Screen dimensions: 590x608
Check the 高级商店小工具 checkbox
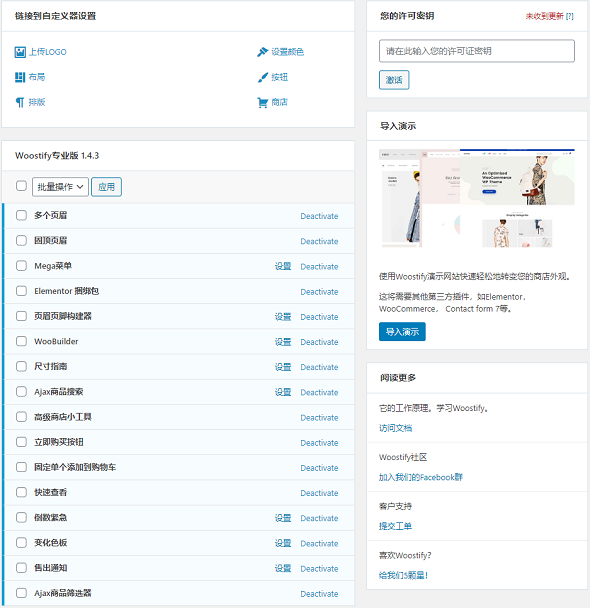coord(21,417)
